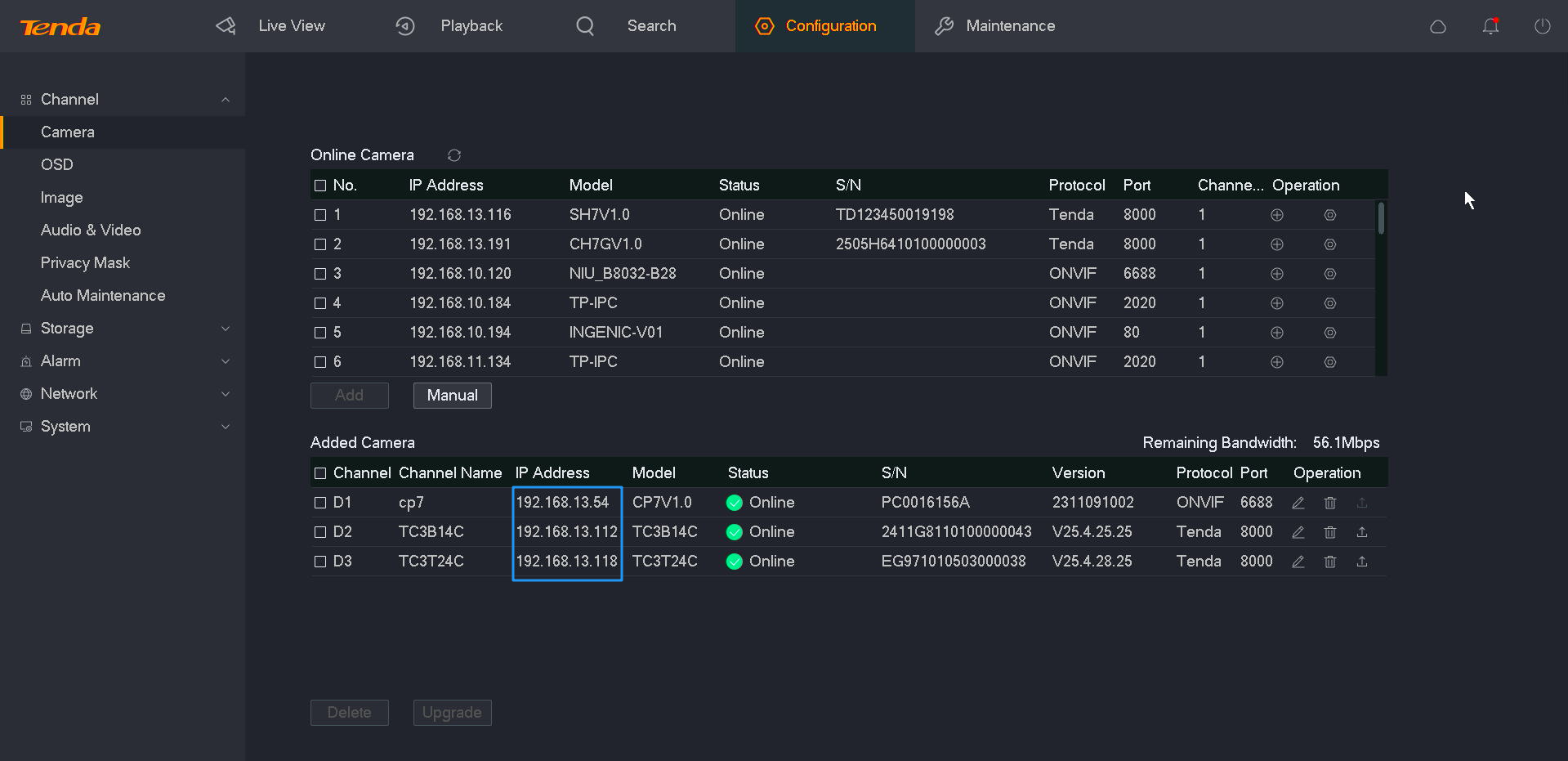
Task: Open the cloud icon in header
Action: click(x=1438, y=26)
